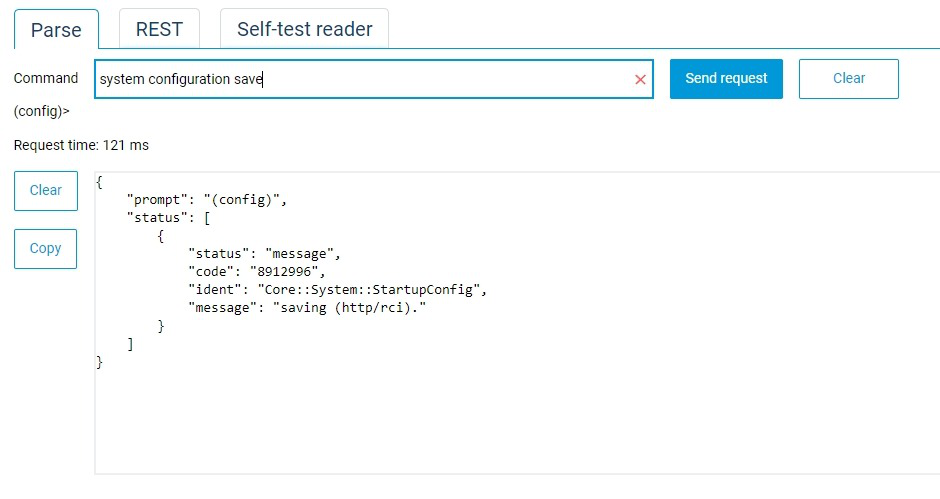Click the Command label text

tap(46, 78)
